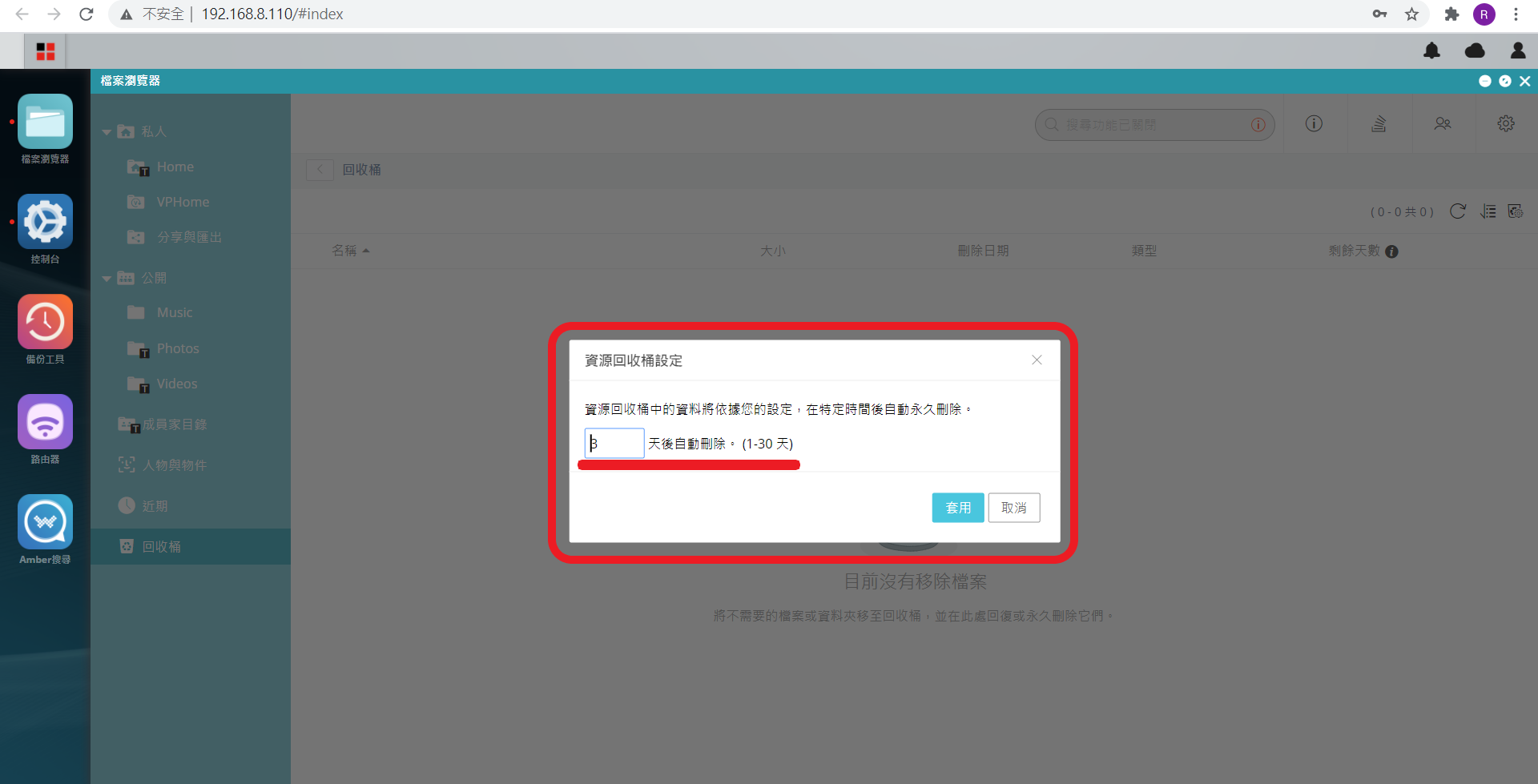Launch the 控制台 control panel app
This screenshot has width=1538, height=784.
click(x=45, y=222)
